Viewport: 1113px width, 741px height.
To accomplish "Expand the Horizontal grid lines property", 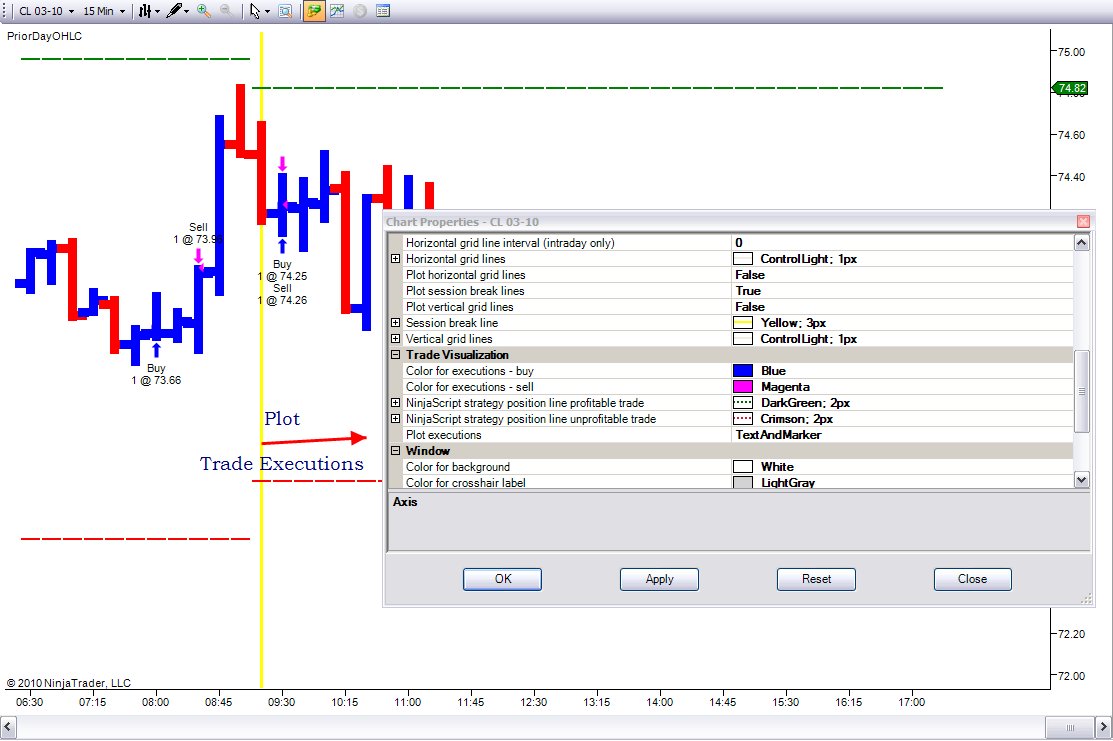I will [395, 259].
